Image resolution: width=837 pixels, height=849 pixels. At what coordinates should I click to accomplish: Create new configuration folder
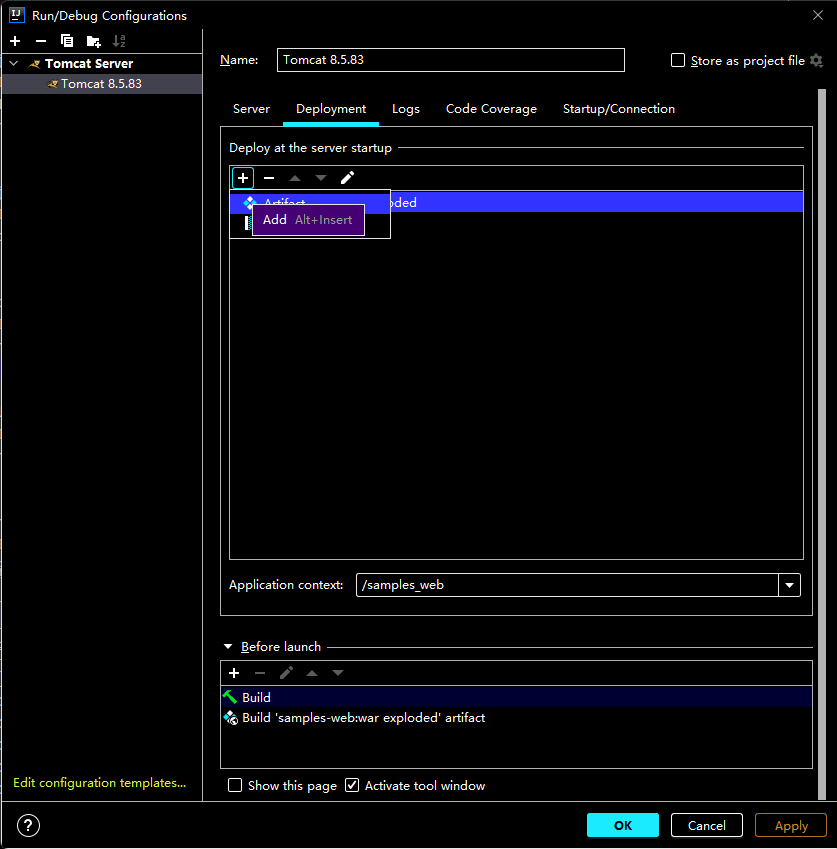[94, 41]
